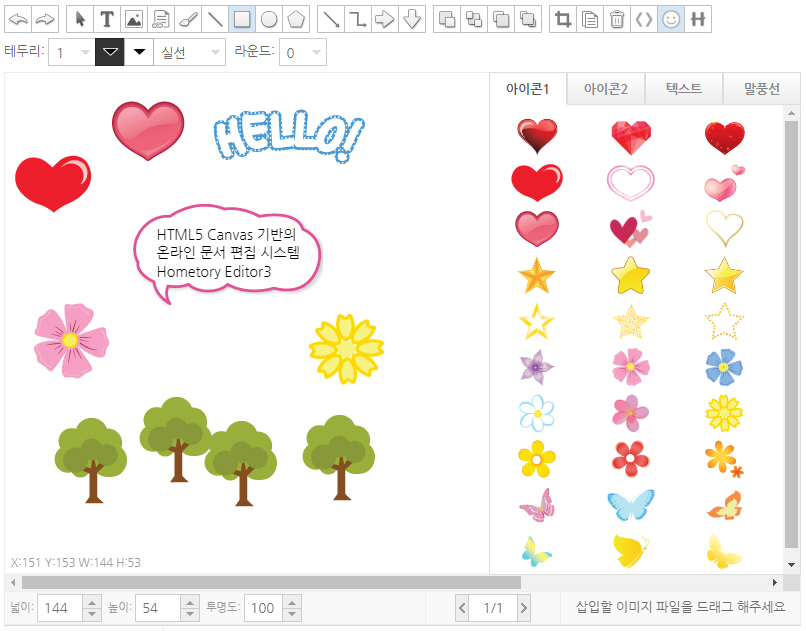Click the canvas horizontal scrollbar right arrow
806x631 pixels.
pos(775,582)
